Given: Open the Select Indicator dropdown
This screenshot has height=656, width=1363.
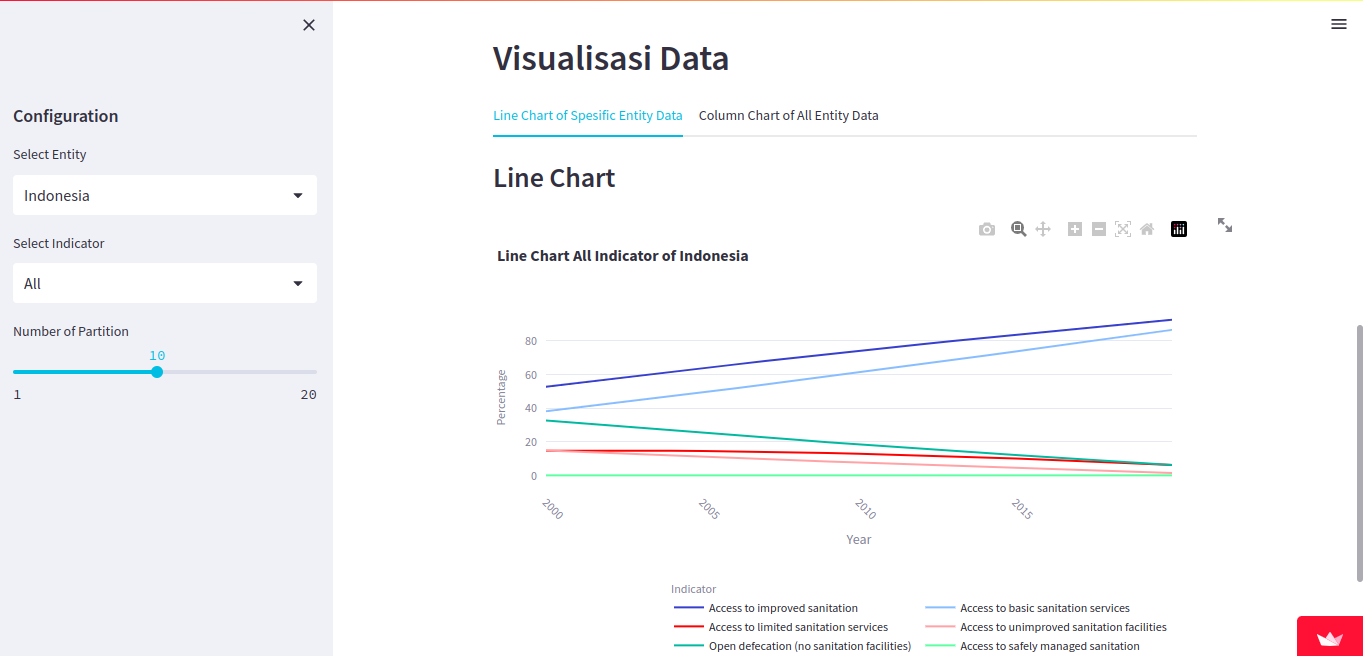Looking at the screenshot, I should tap(164, 283).
